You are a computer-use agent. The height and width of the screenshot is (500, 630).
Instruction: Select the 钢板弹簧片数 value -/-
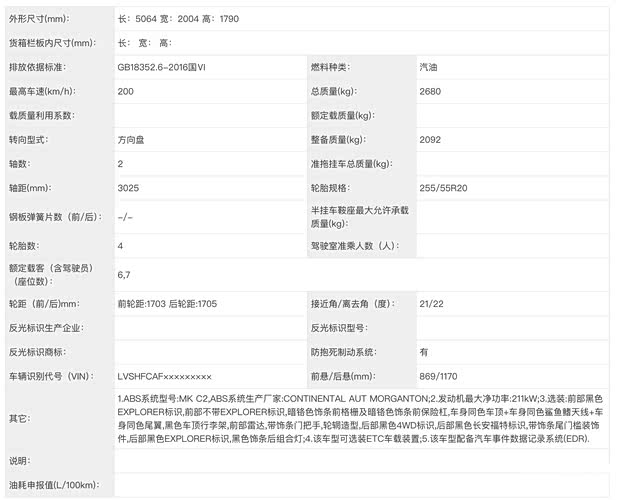[x=125, y=216]
